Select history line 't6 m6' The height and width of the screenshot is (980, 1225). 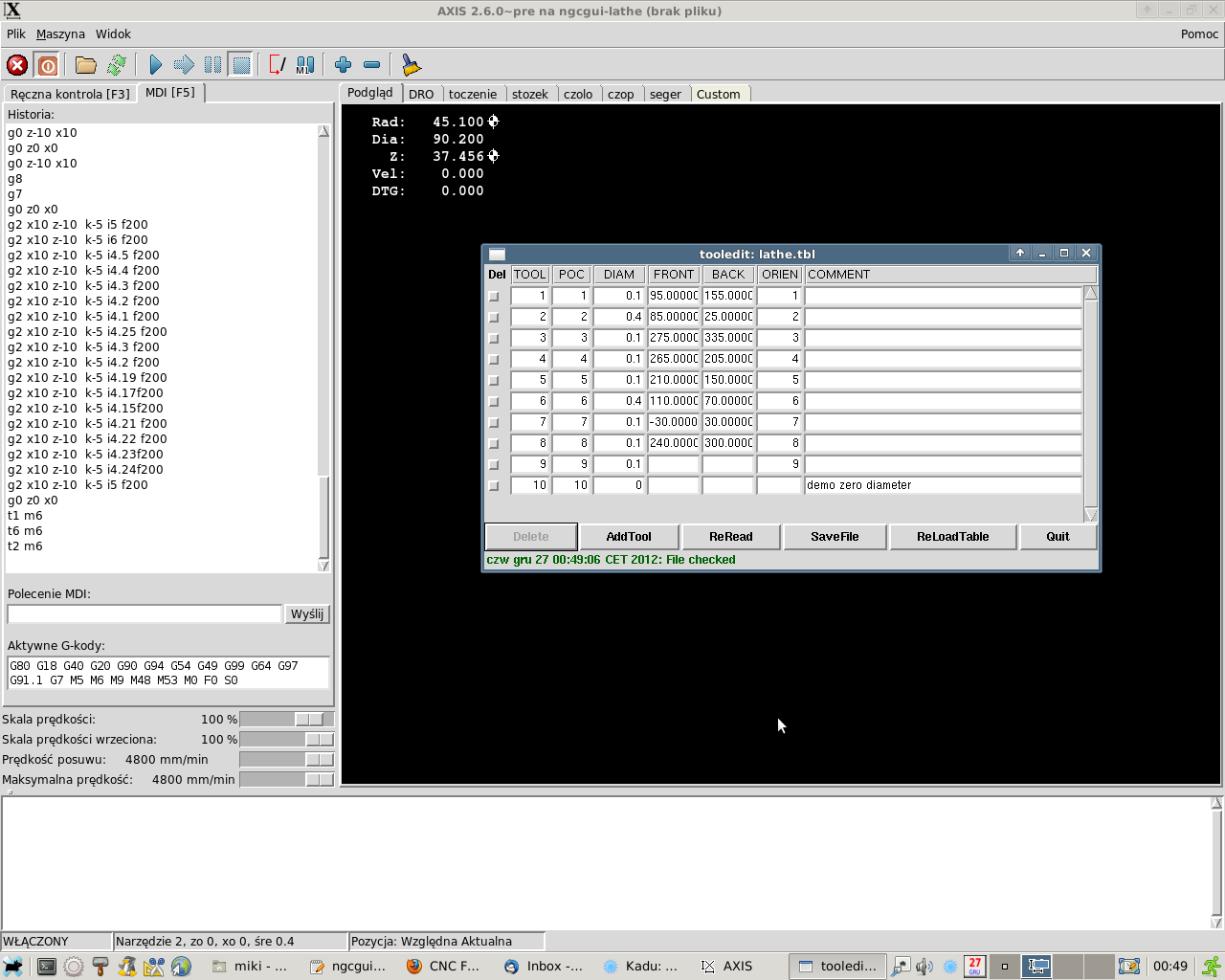[x=25, y=530]
